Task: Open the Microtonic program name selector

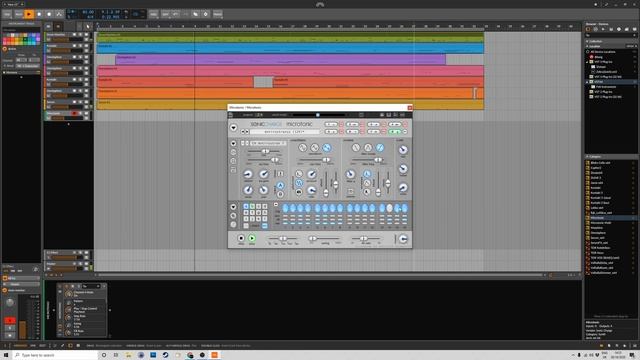Action: click(285, 132)
